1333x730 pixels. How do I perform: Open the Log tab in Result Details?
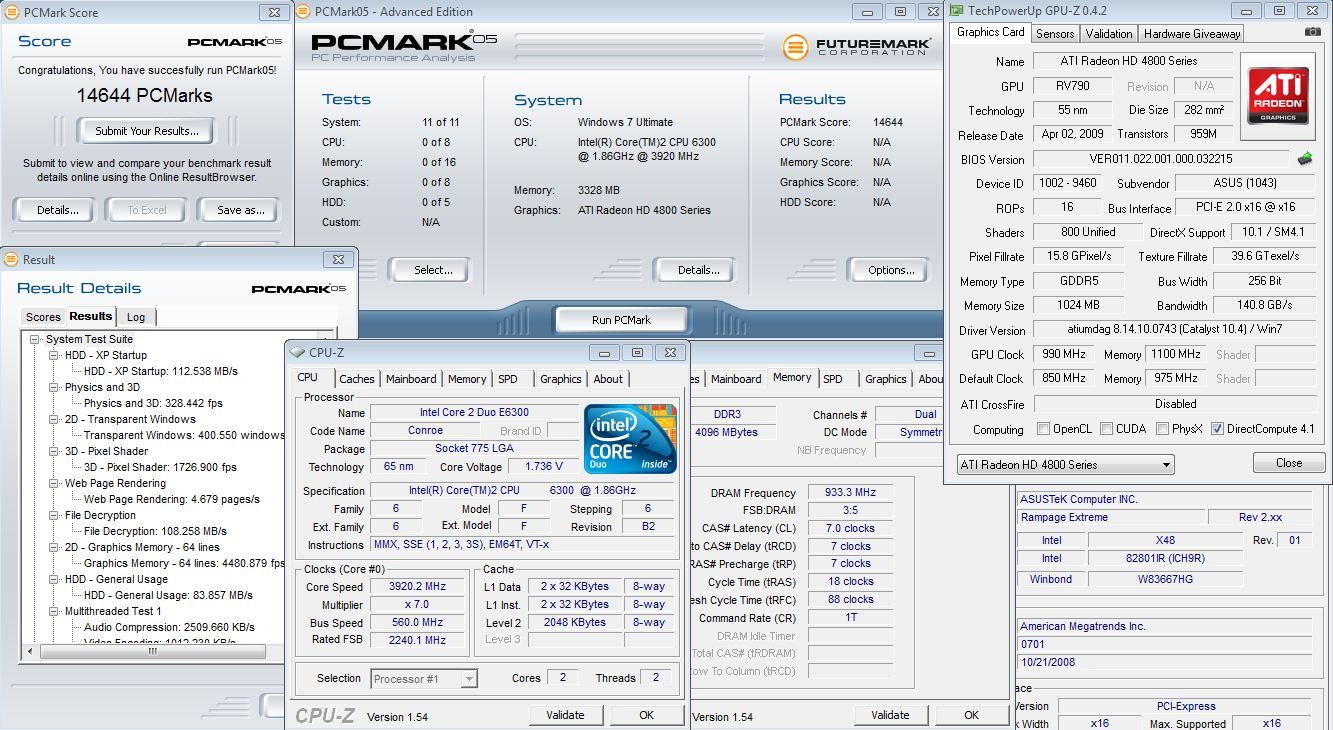(x=136, y=317)
